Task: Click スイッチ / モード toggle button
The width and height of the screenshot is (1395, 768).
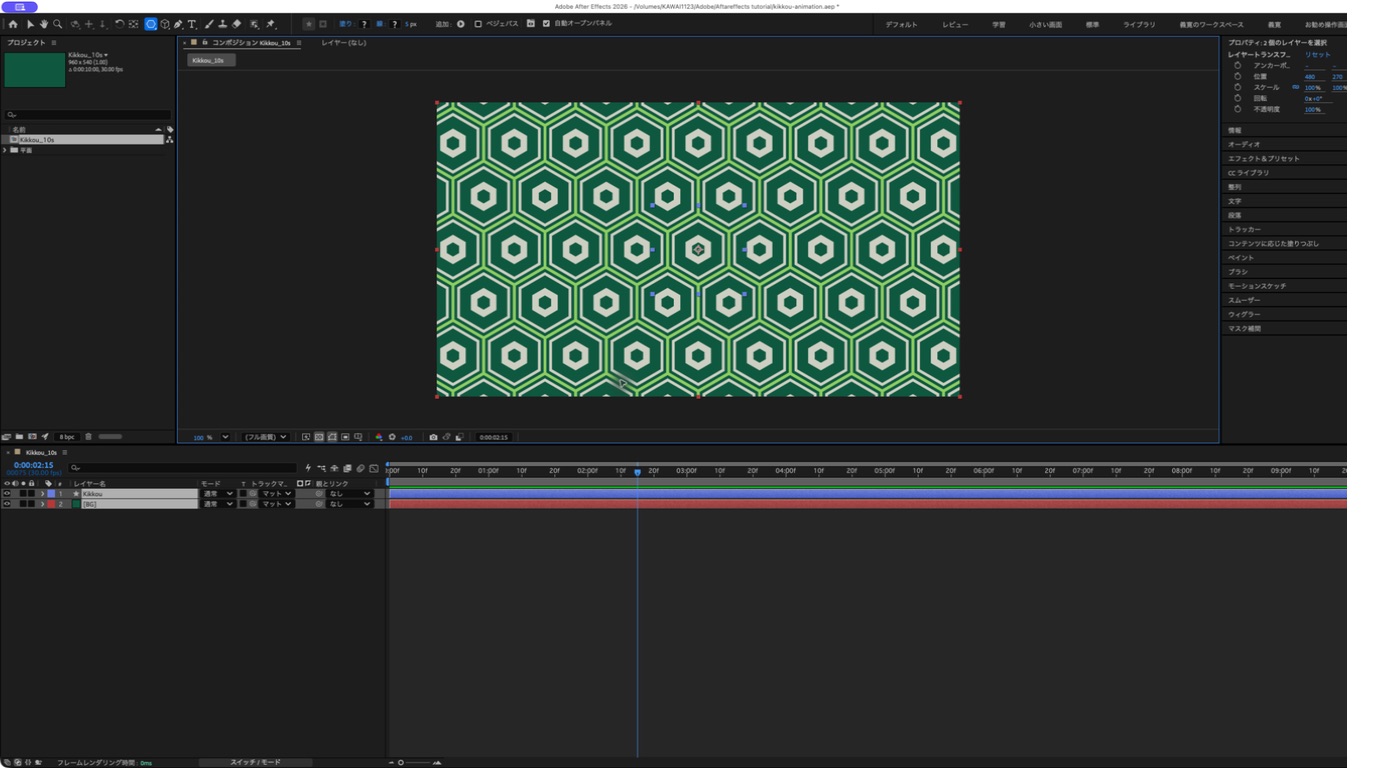Action: point(255,763)
